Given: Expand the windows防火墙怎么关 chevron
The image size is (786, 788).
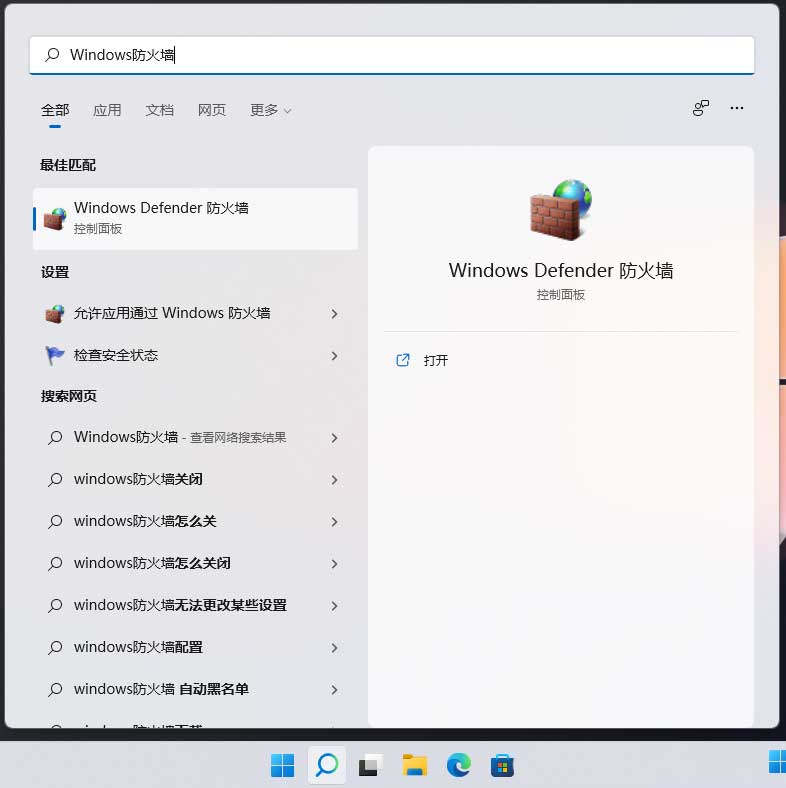Looking at the screenshot, I should pos(334,522).
